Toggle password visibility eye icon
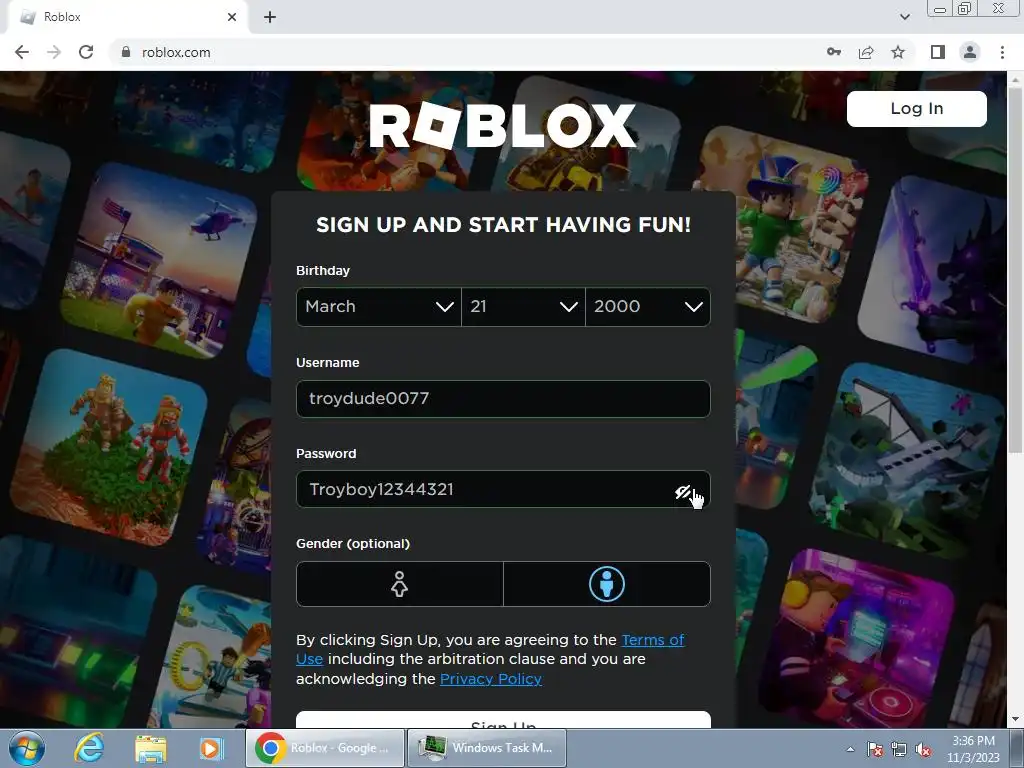Image resolution: width=1024 pixels, height=768 pixels. coord(683,492)
